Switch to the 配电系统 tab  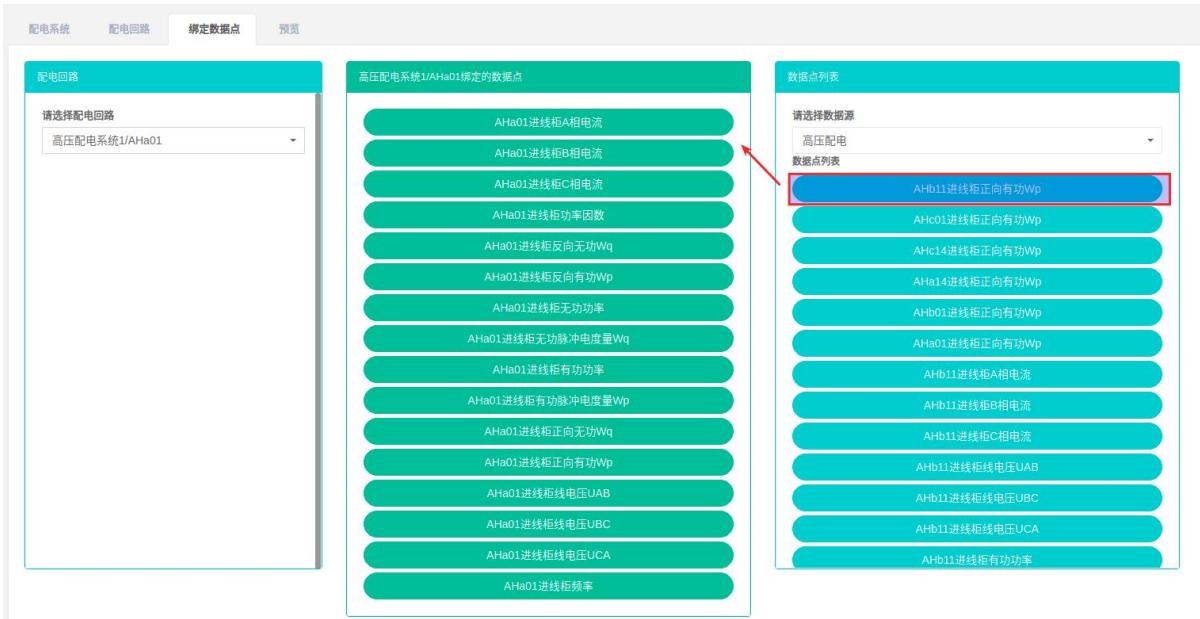click(49, 28)
